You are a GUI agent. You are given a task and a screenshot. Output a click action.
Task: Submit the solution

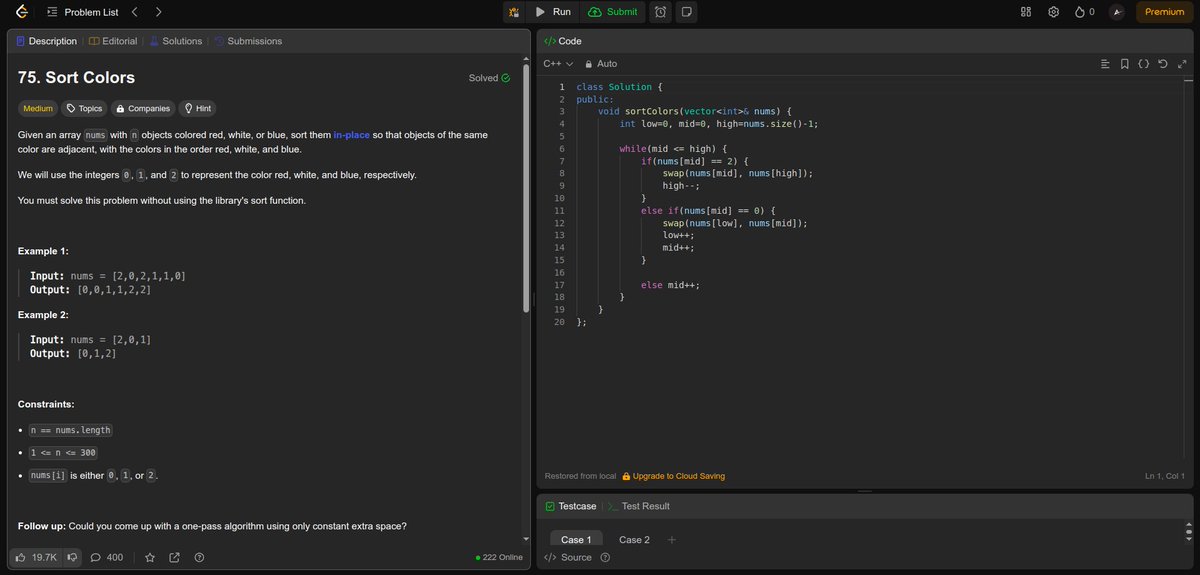point(613,12)
